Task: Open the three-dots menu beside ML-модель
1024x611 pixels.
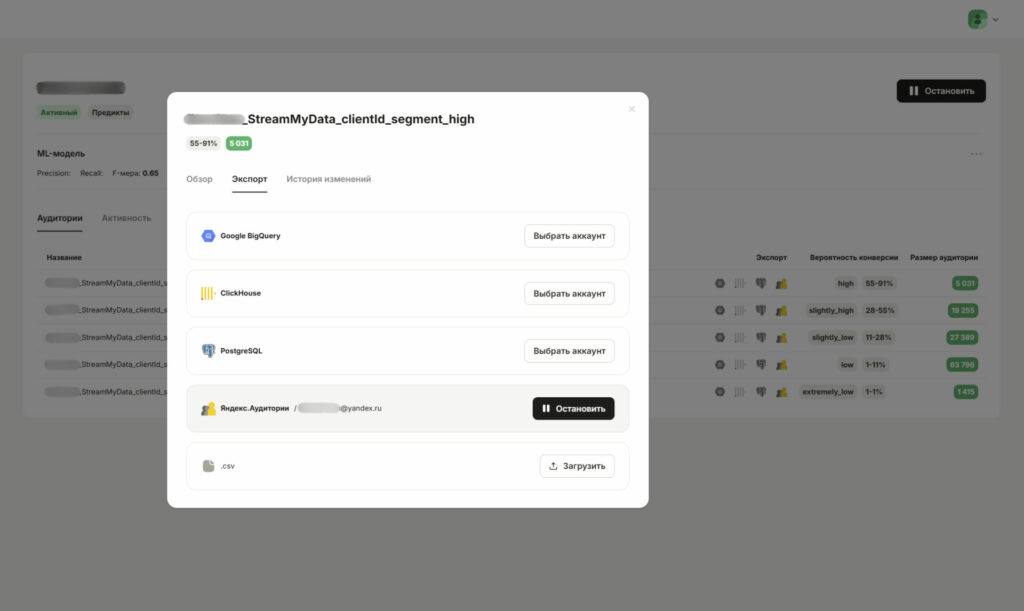Action: pos(976,154)
